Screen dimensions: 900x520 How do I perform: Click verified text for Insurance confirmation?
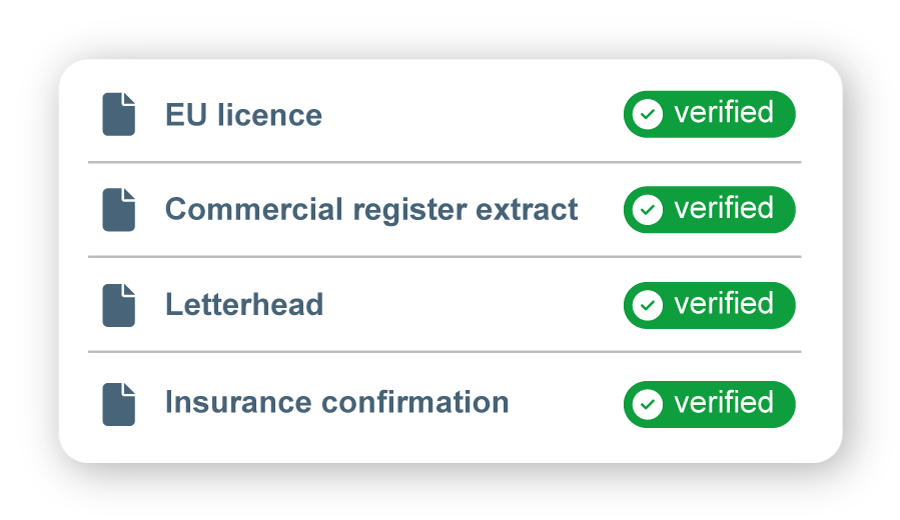[723, 403]
